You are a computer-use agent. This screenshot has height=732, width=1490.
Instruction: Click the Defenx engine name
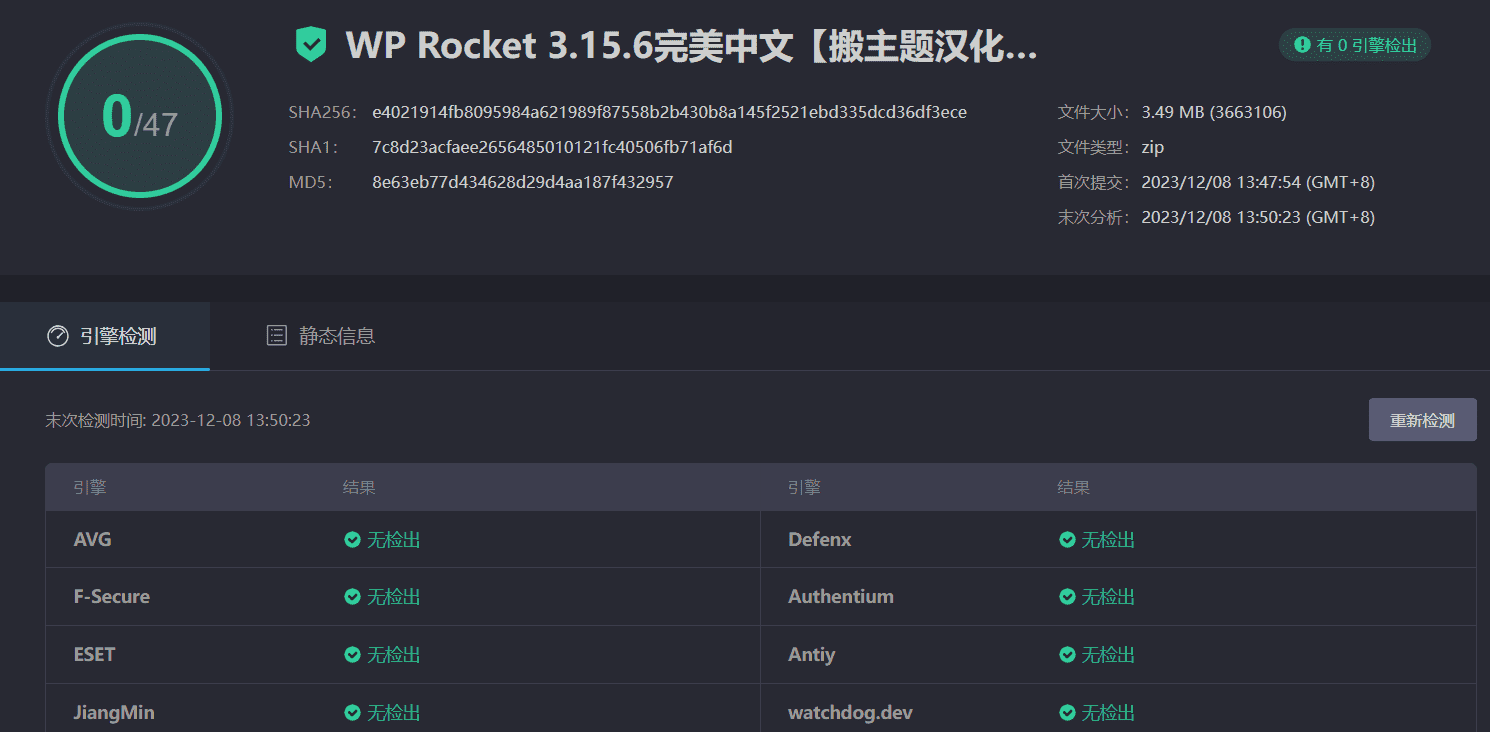click(820, 540)
